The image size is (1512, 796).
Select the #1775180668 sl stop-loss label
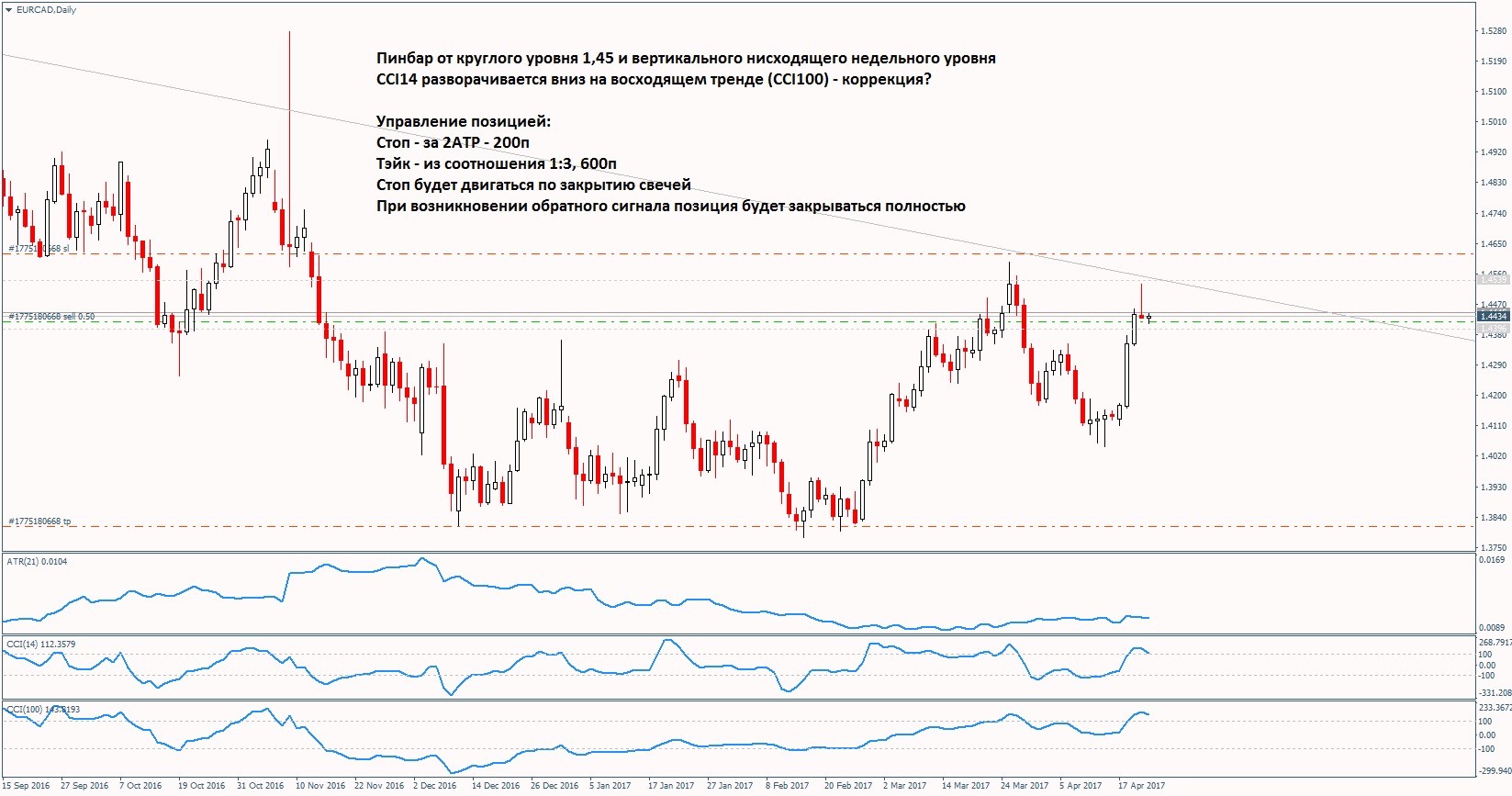coord(39,249)
